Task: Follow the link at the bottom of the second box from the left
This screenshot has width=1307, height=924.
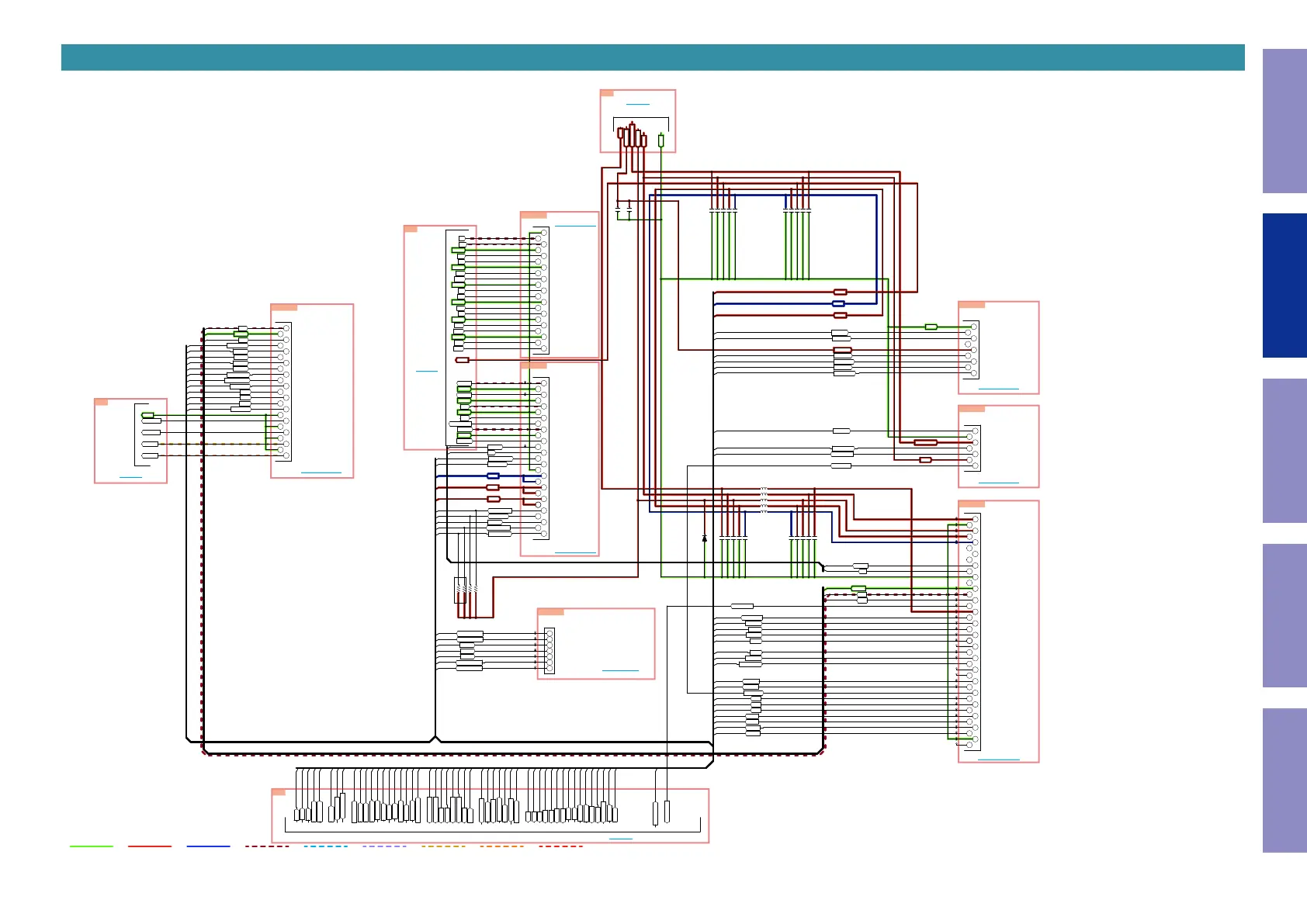Action: click(321, 472)
